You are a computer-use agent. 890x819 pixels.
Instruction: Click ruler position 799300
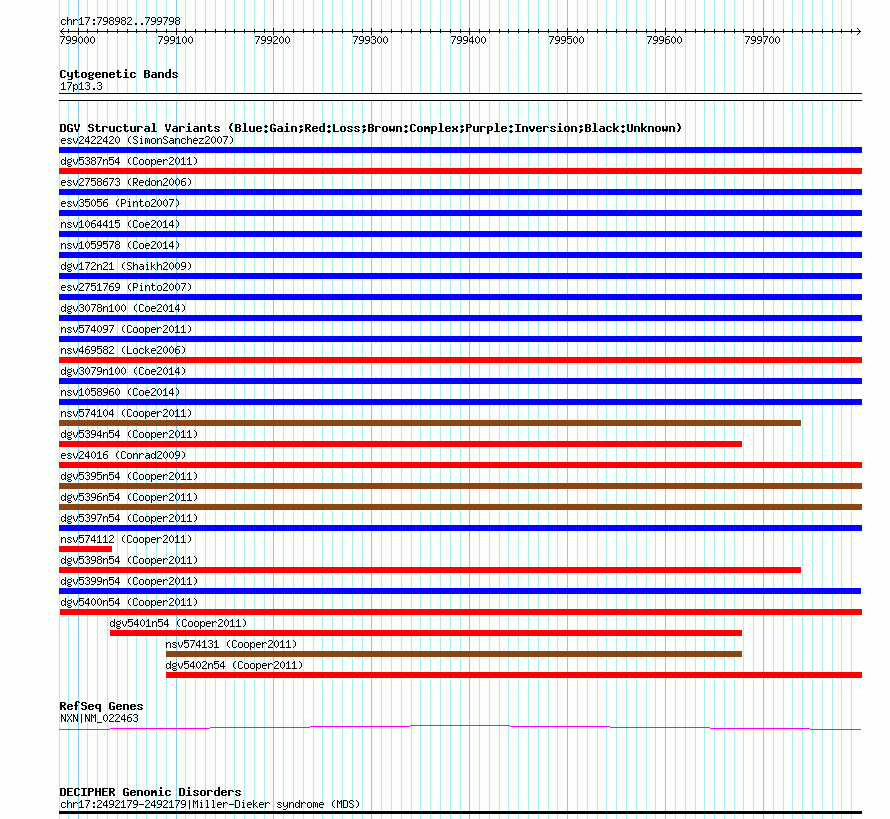[370, 40]
